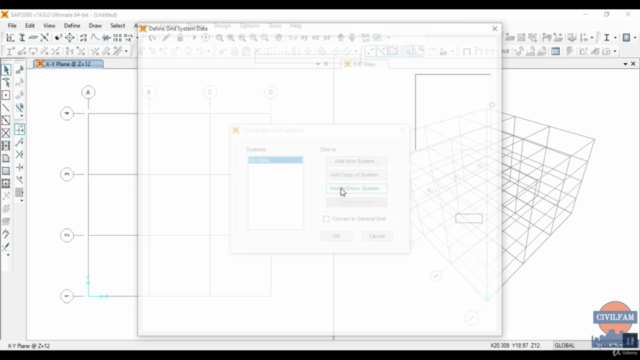Close the Define Grid System Data dialog

[495, 29]
